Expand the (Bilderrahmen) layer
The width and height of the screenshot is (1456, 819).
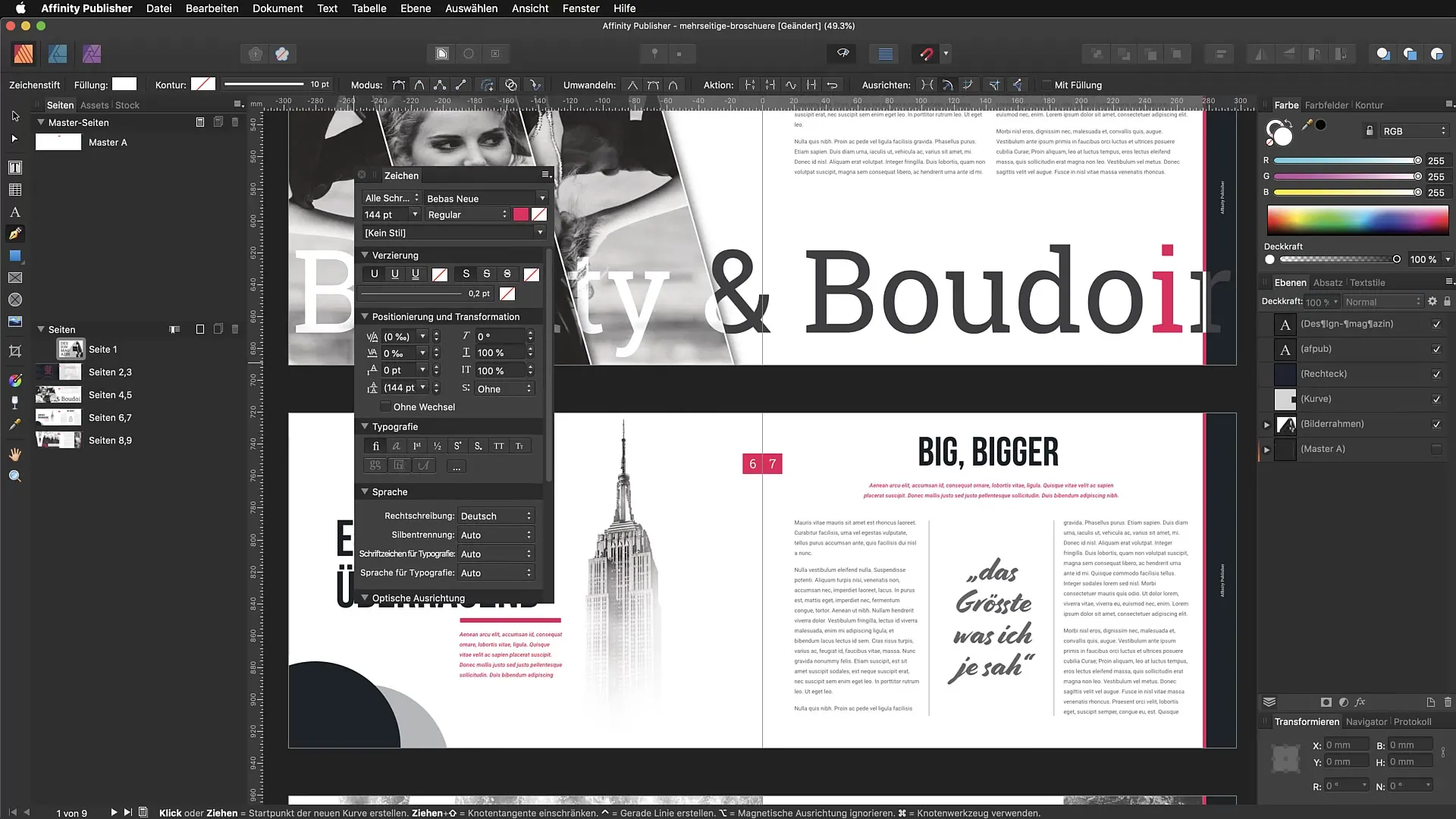click(1266, 425)
